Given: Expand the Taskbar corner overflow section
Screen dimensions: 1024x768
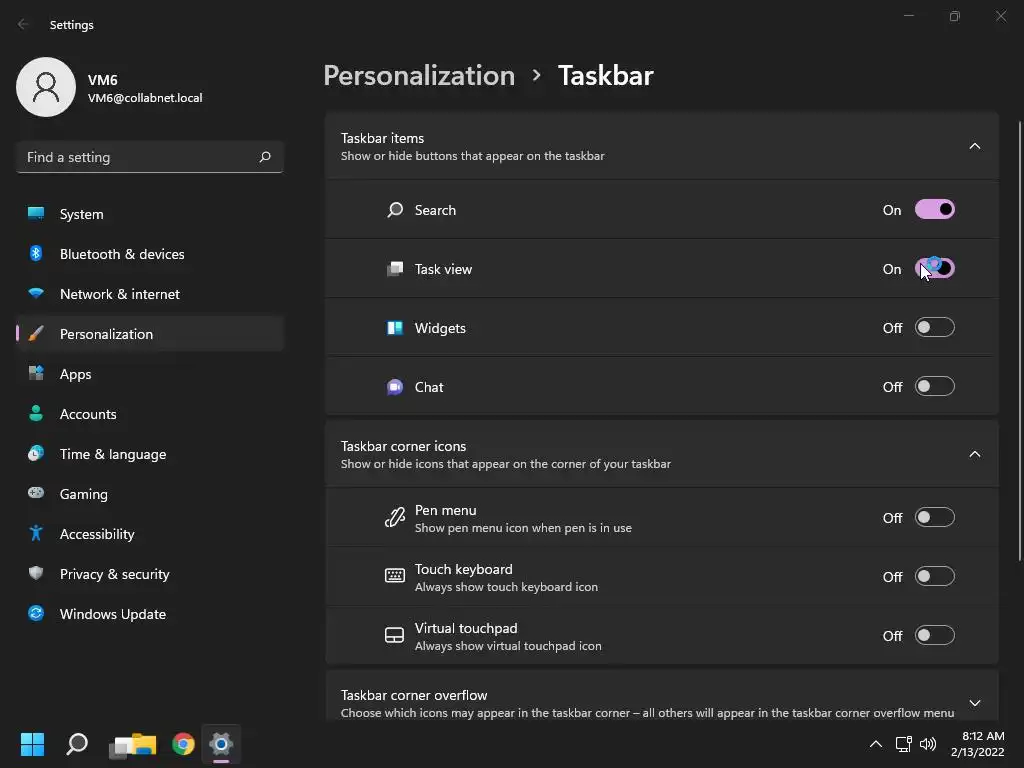Looking at the screenshot, I should 975,703.
